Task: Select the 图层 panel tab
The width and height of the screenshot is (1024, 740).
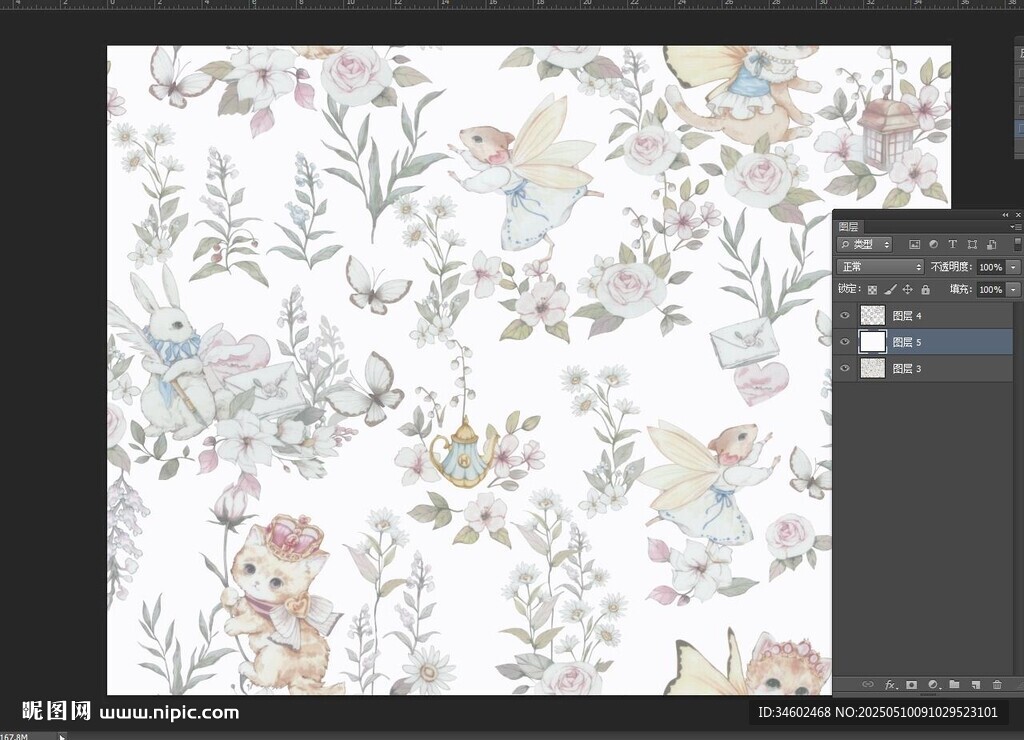Action: pos(848,227)
